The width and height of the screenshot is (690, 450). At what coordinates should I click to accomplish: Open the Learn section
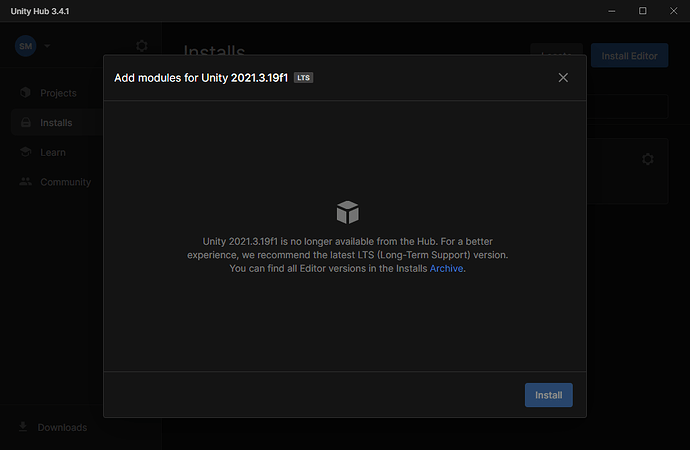pyautogui.click(x=53, y=152)
